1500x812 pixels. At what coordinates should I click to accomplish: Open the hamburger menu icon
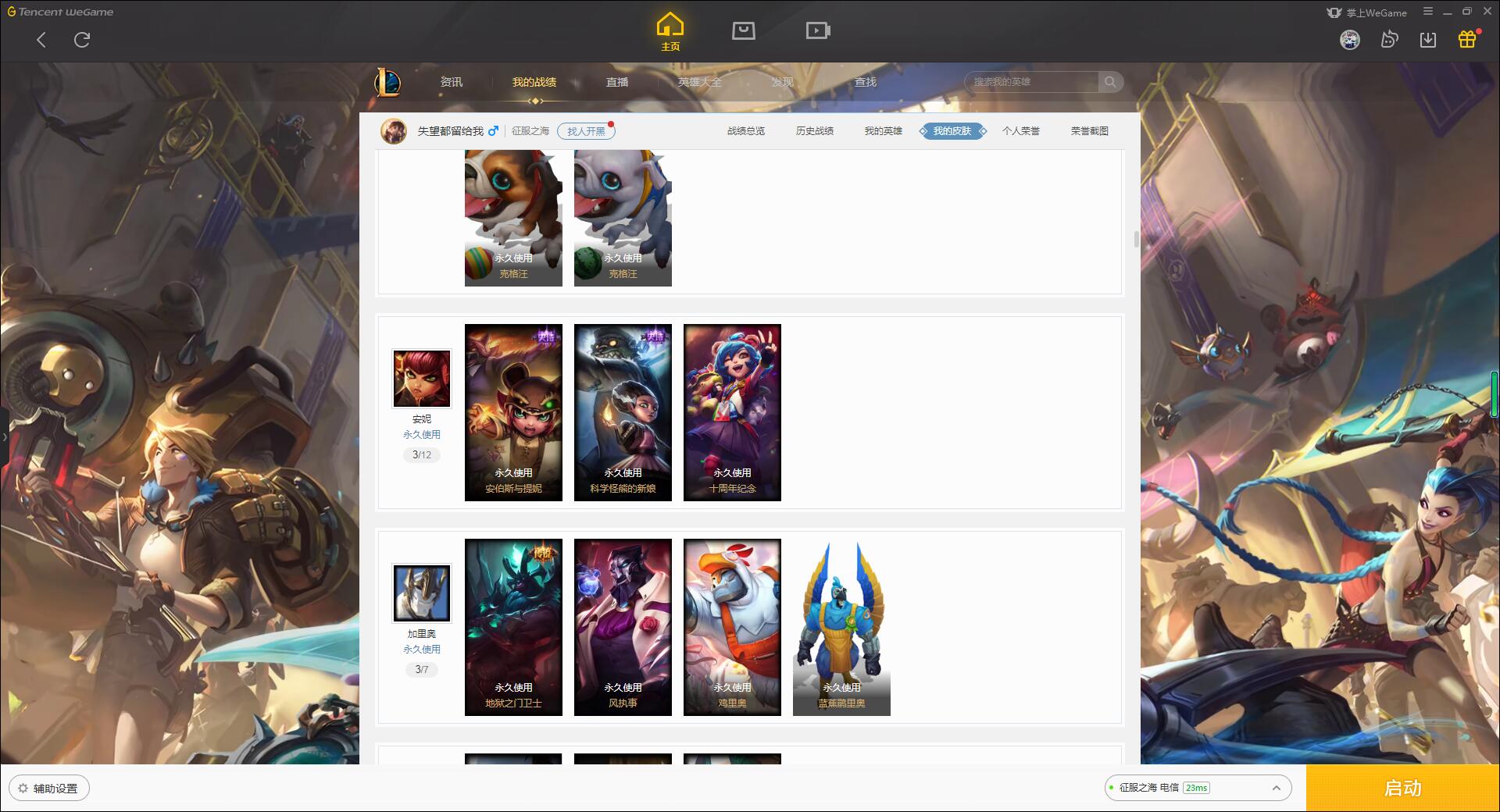[x=1428, y=12]
